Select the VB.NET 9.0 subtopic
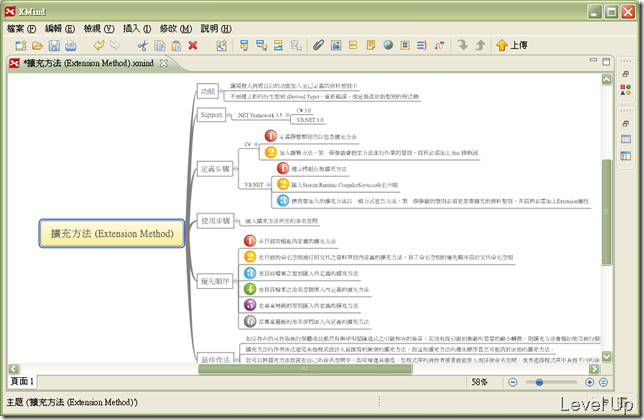The width and height of the screenshot is (644, 420). [310, 120]
